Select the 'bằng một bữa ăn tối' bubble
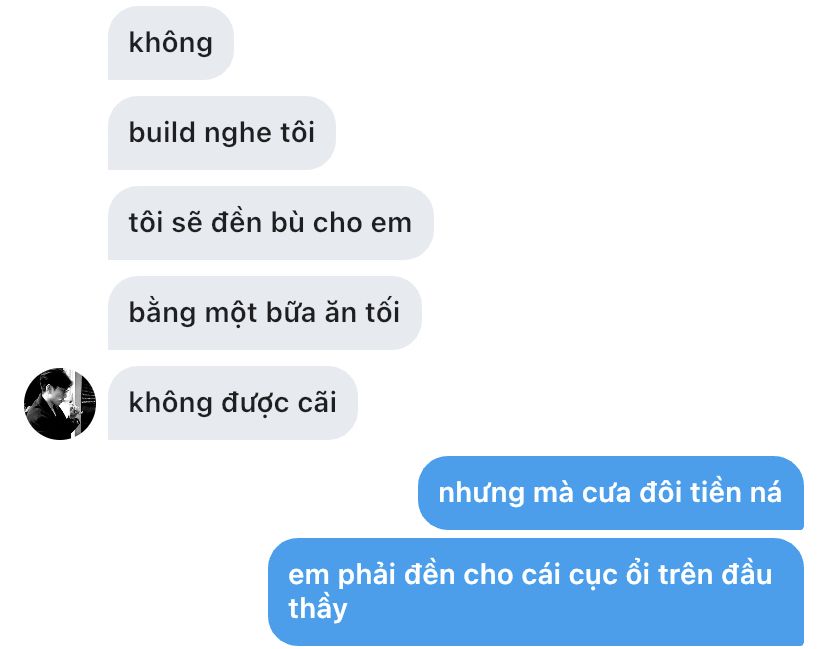 (265, 313)
